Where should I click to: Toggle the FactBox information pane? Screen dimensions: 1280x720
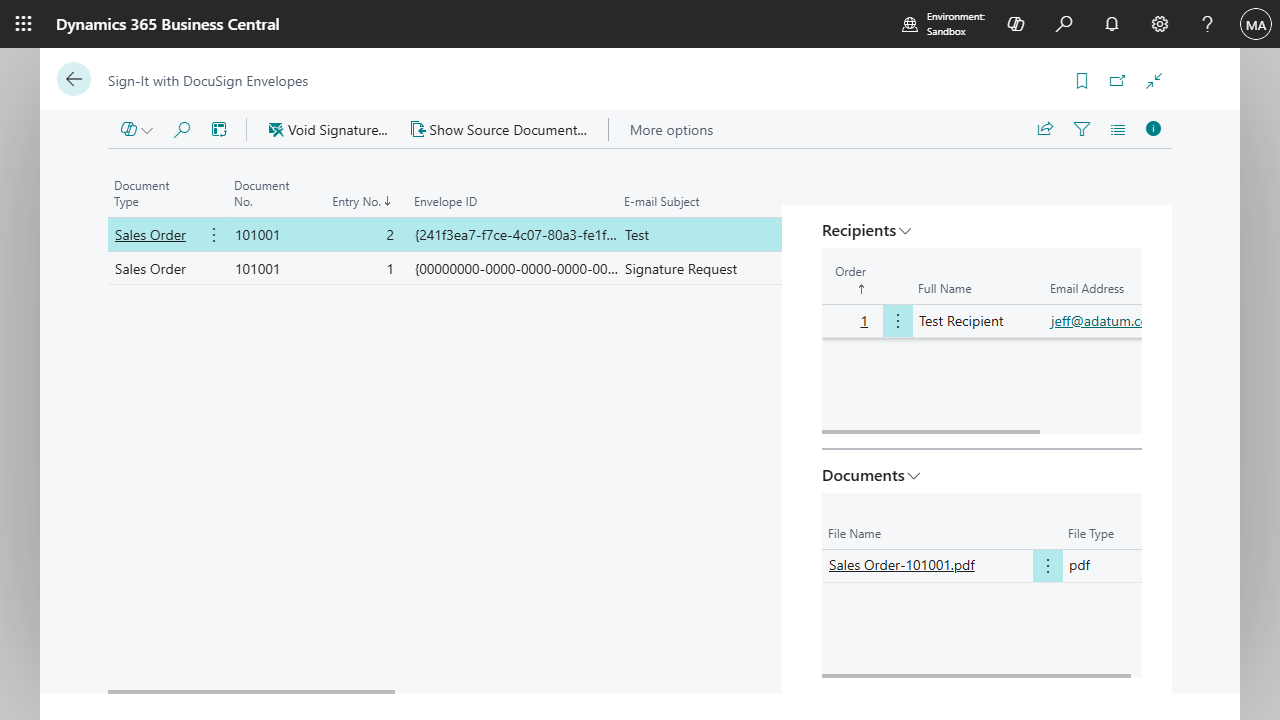click(x=1153, y=129)
